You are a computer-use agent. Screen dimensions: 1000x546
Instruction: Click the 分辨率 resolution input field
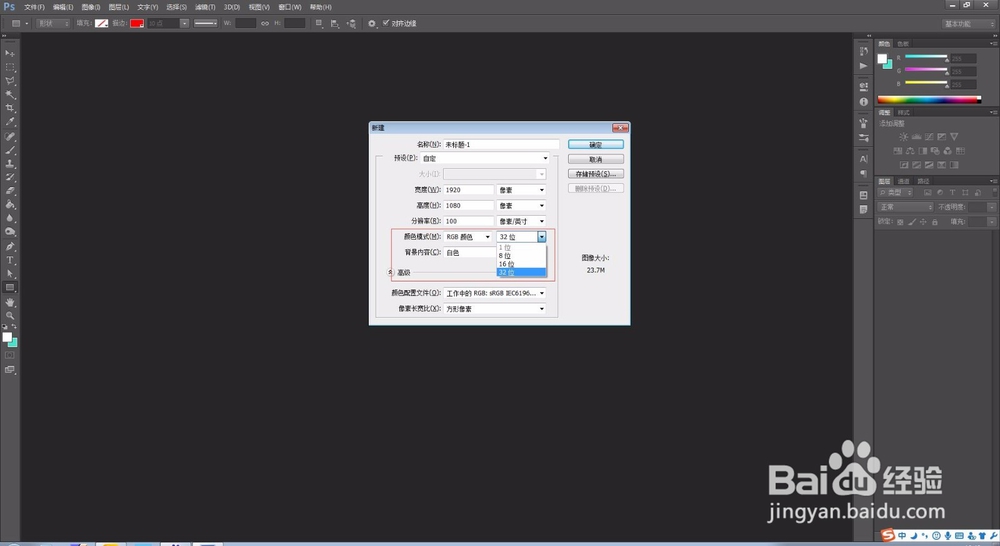(x=469, y=221)
